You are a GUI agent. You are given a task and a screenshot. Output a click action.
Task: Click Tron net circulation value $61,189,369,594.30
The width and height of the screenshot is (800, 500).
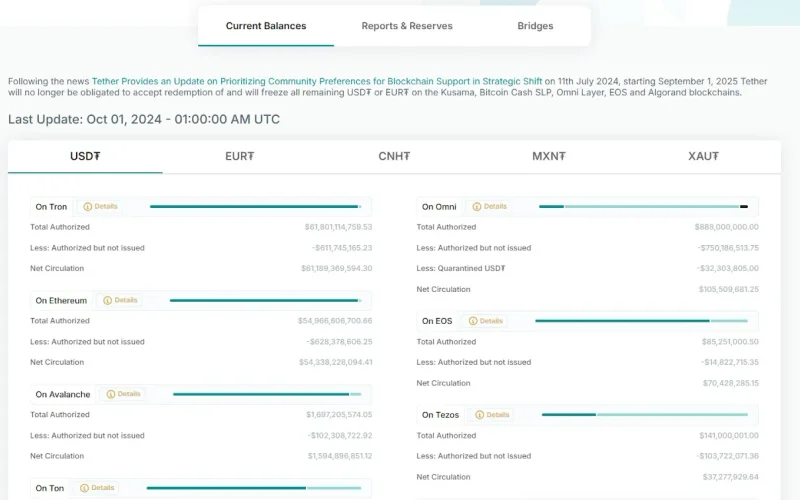click(337, 268)
